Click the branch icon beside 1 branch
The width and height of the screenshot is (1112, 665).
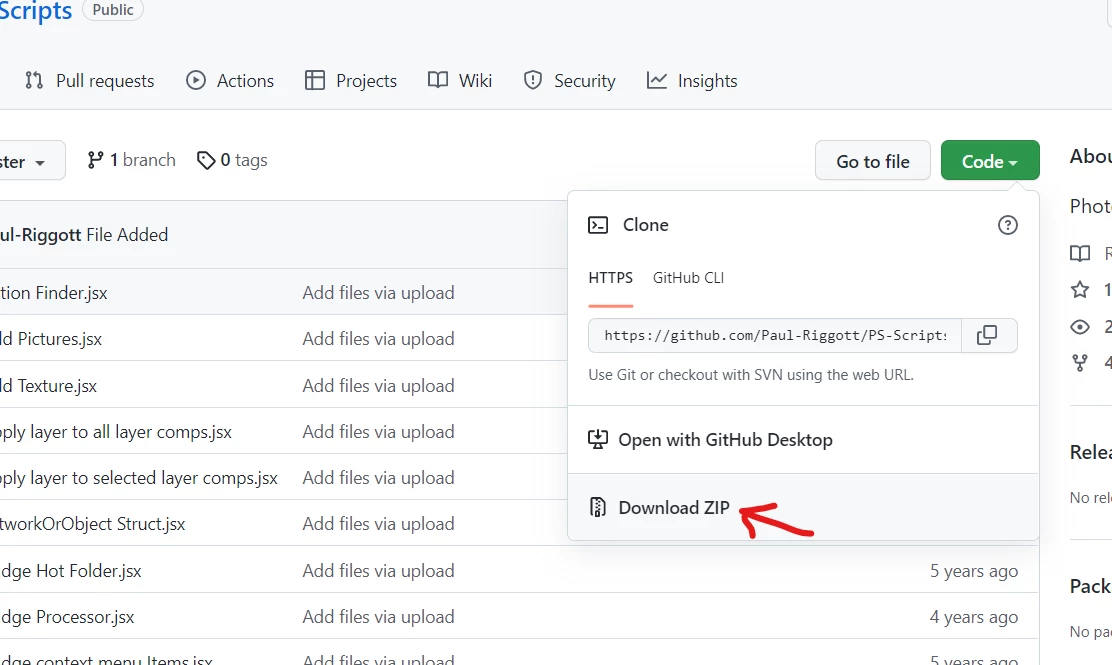[95, 160]
